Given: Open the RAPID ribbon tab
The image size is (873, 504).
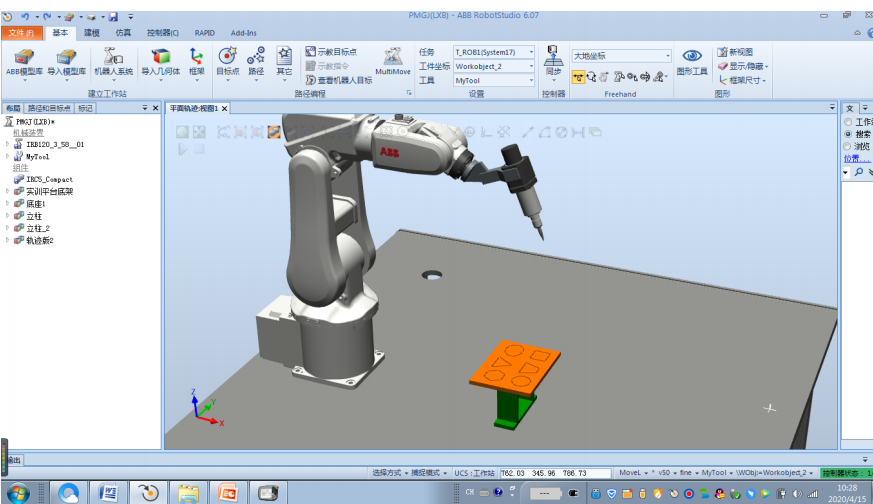Looking at the screenshot, I should (x=204, y=33).
